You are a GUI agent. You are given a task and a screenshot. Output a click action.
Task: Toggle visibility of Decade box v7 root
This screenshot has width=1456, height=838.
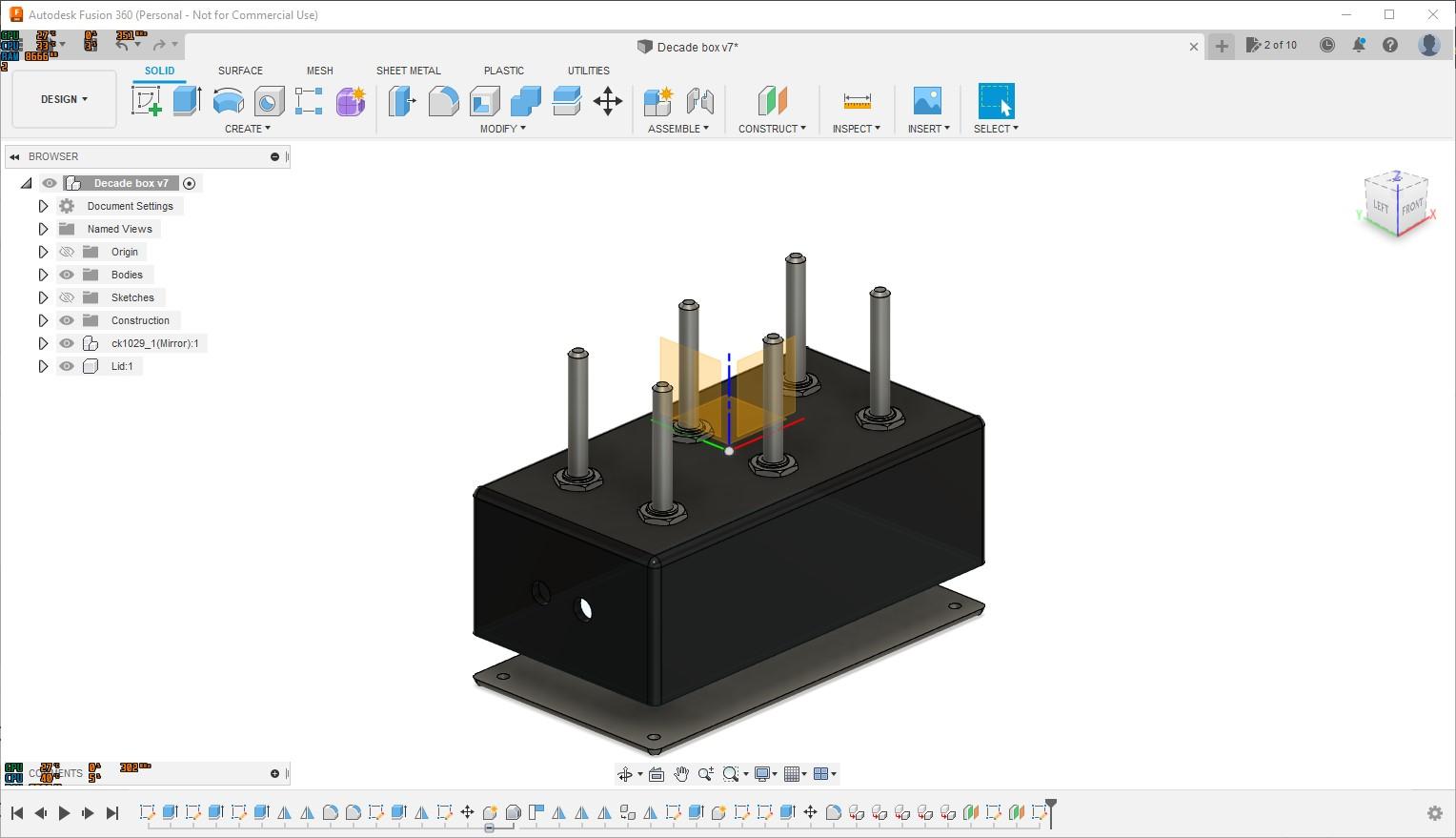click(50, 183)
